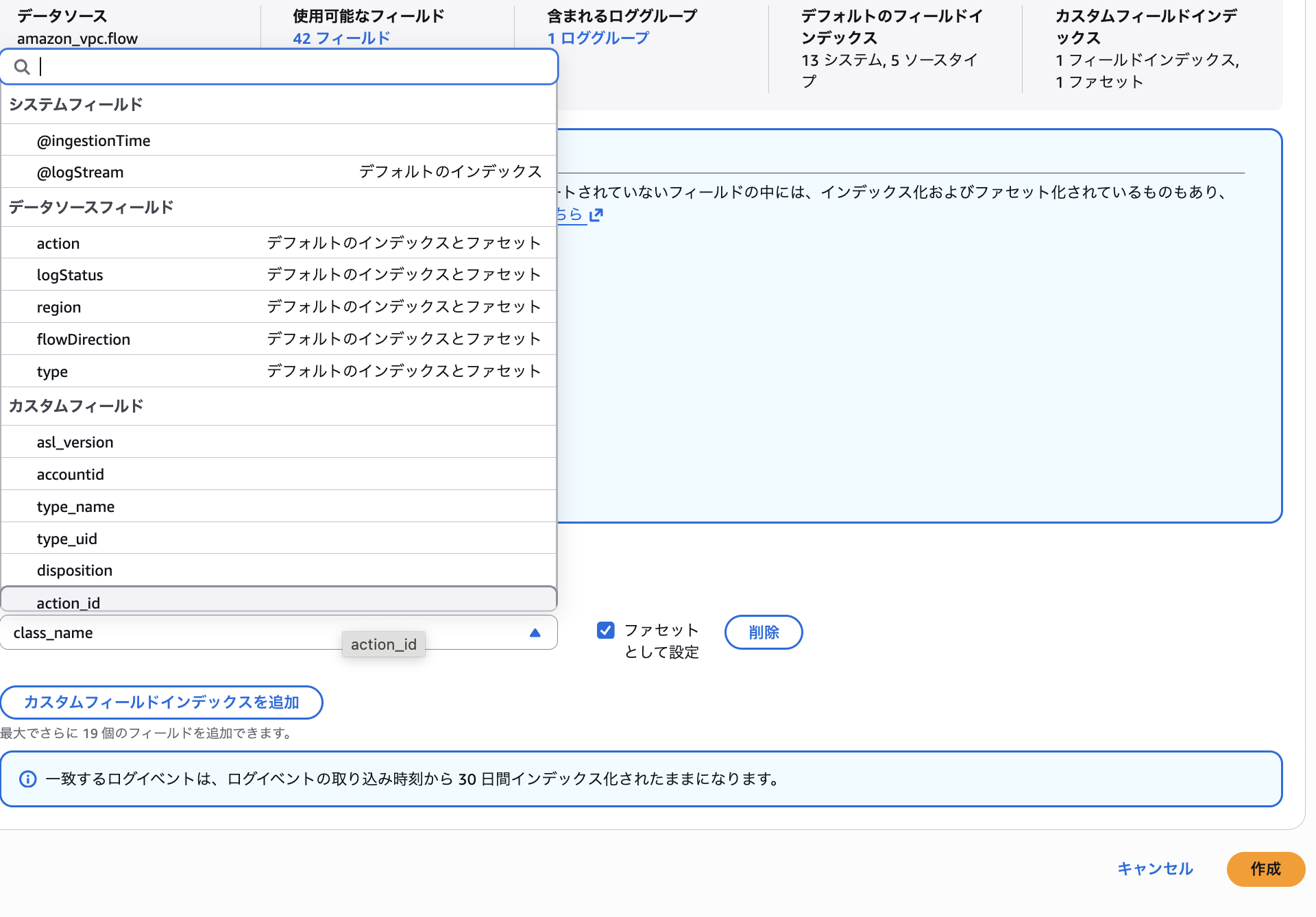Click the 削除 button to remove the index
This screenshot has width=1316, height=917.
(763, 632)
